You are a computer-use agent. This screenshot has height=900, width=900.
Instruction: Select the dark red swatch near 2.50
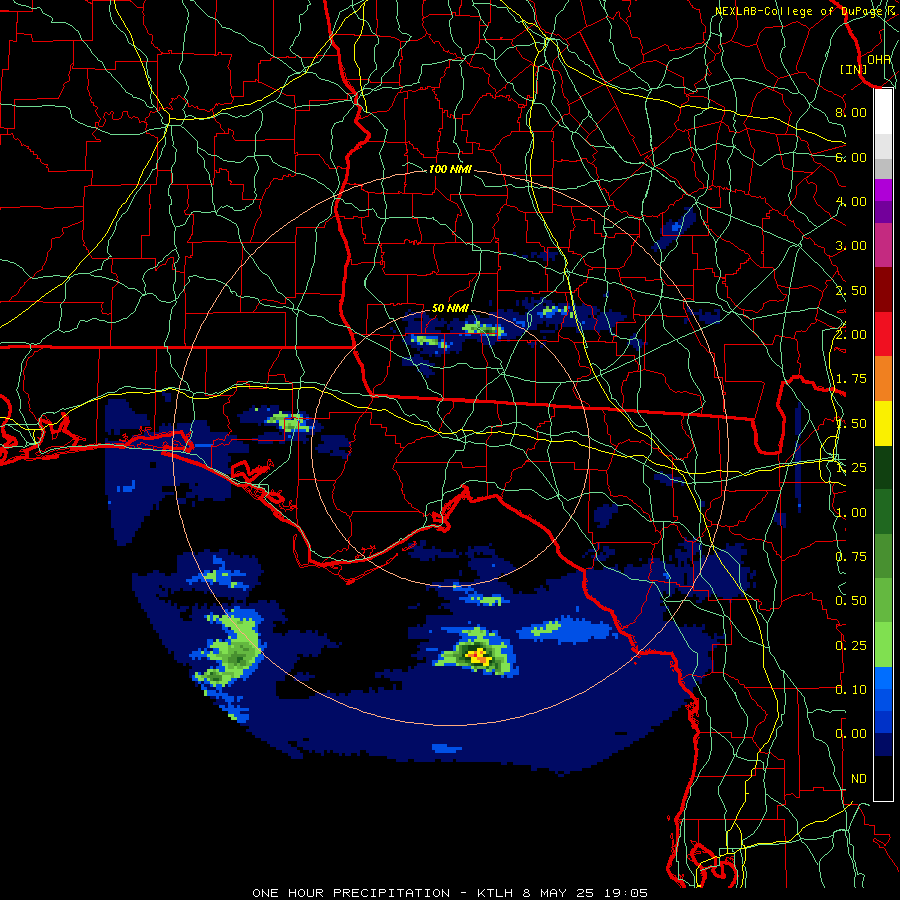[x=883, y=290]
